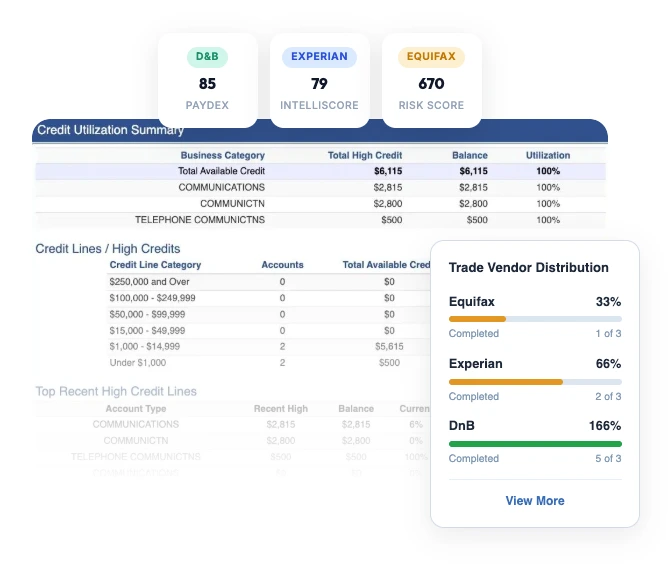This screenshot has width=668, height=583.
Task: Click the Equifax 33% progress bar
Action: [535, 319]
